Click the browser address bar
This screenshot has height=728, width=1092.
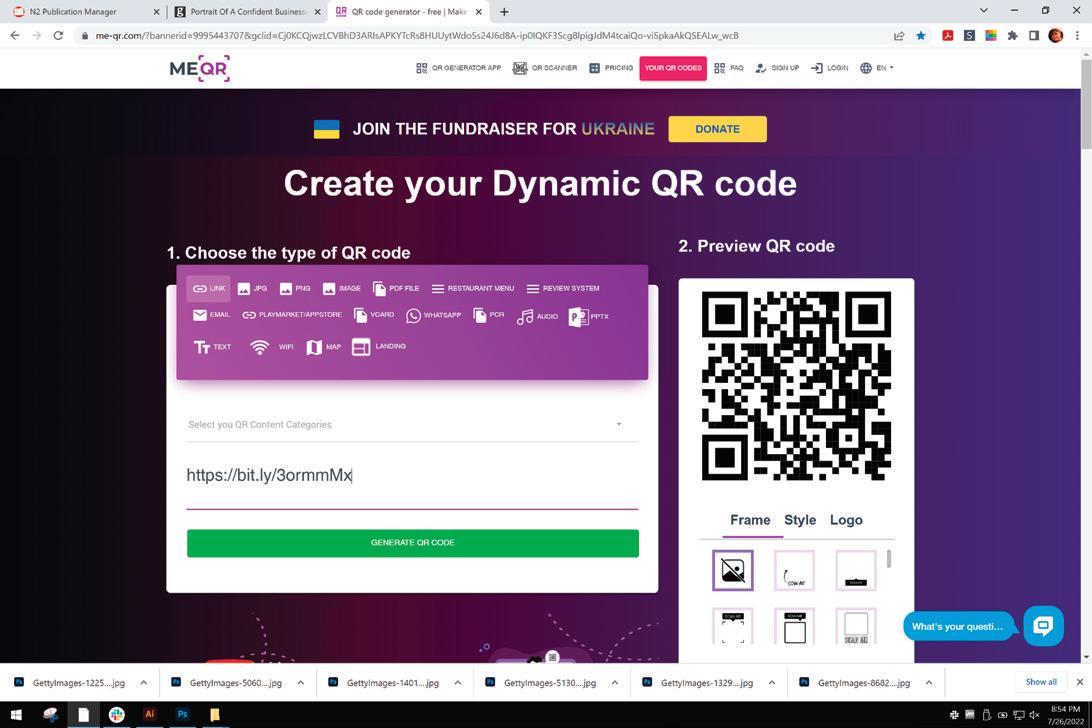coord(481,36)
